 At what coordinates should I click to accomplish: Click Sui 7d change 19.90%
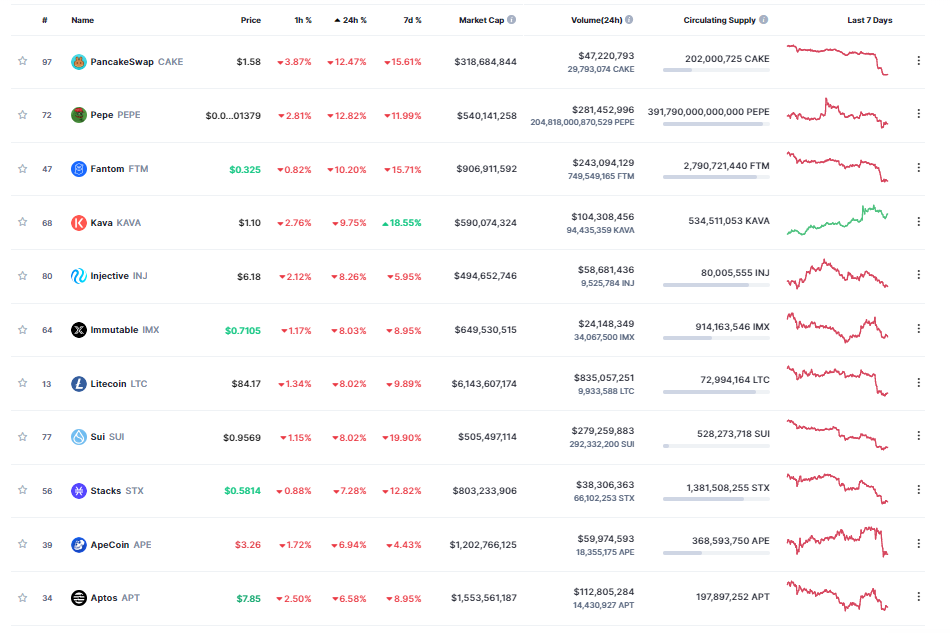tap(402, 437)
